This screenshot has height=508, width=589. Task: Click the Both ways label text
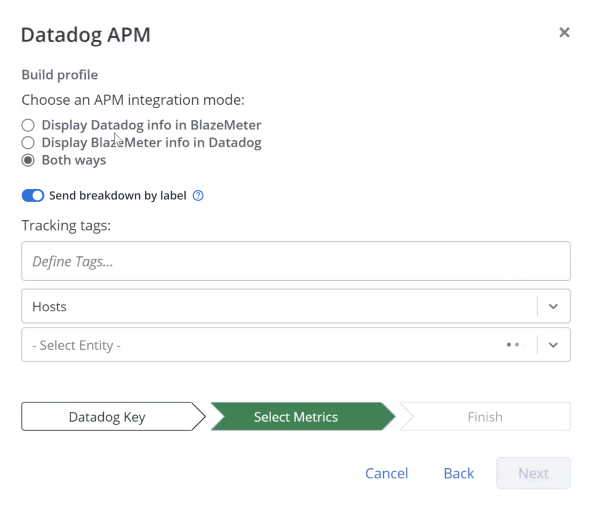pyautogui.click(x=74, y=160)
